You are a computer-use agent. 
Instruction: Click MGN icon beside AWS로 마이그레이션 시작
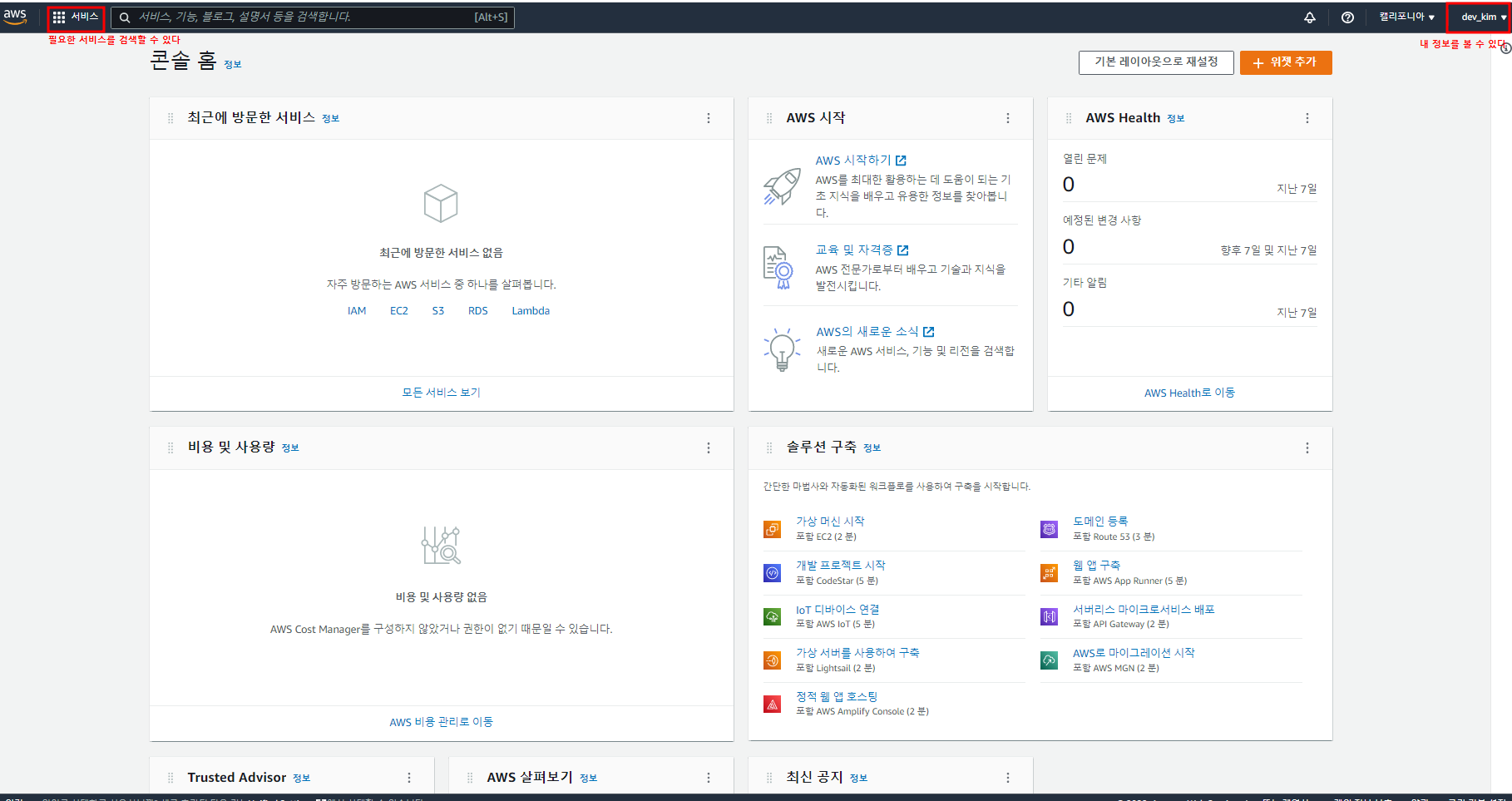(x=1050, y=660)
